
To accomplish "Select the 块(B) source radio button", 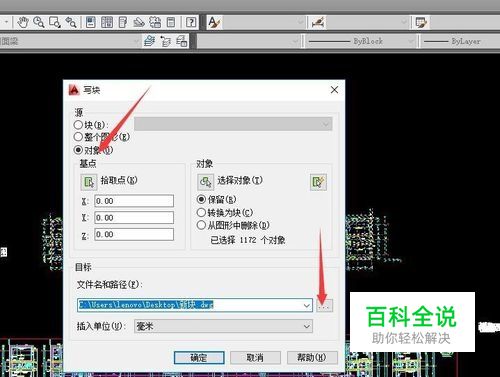I will (78, 125).
